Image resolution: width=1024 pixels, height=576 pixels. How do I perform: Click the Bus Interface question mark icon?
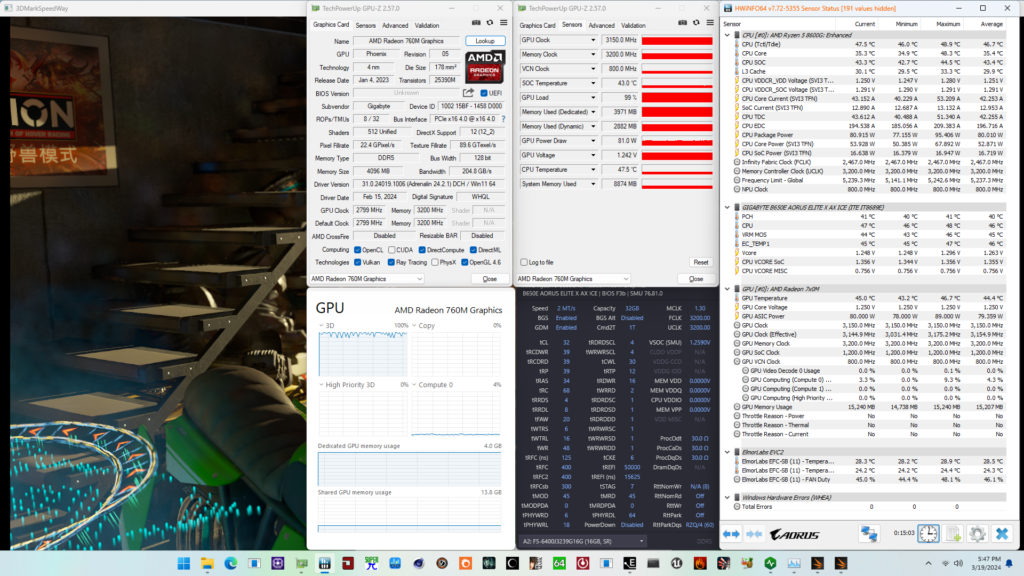click(504, 119)
